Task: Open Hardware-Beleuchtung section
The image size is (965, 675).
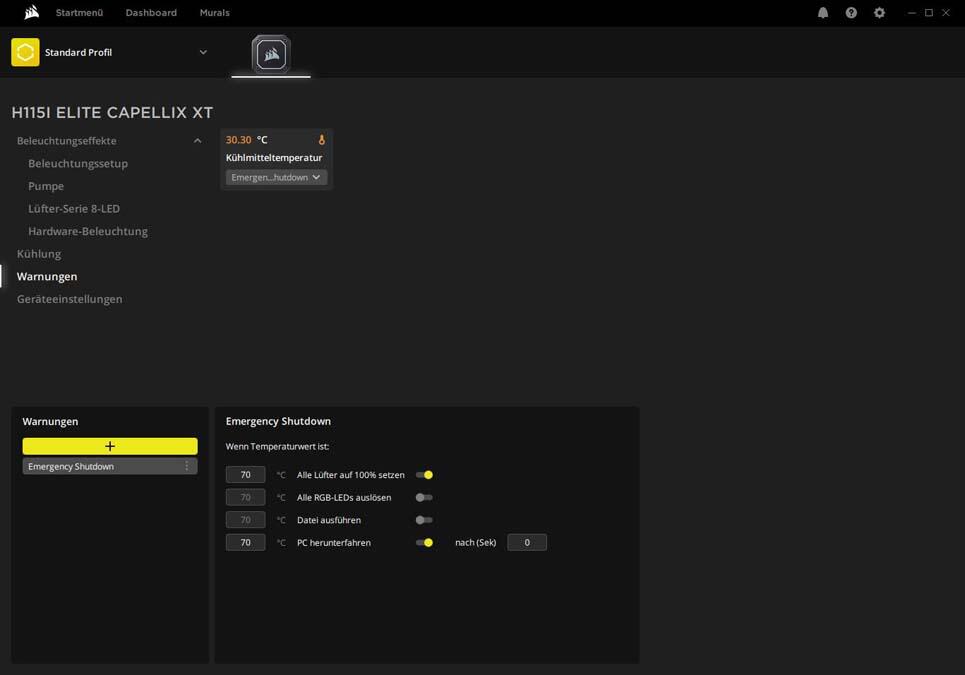Action: (x=88, y=231)
